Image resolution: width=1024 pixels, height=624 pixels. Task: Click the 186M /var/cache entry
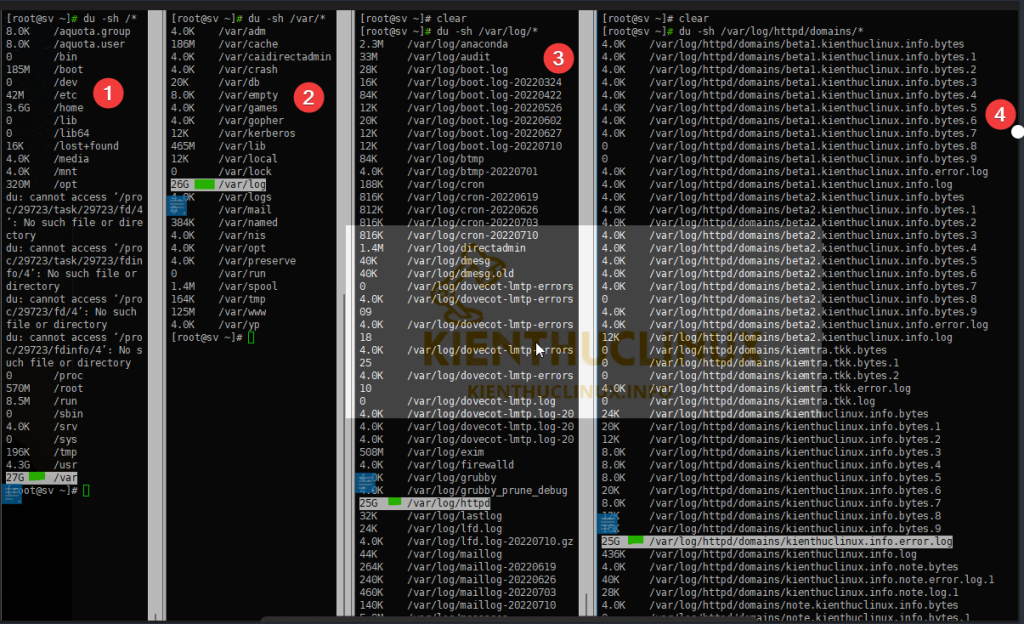point(226,45)
